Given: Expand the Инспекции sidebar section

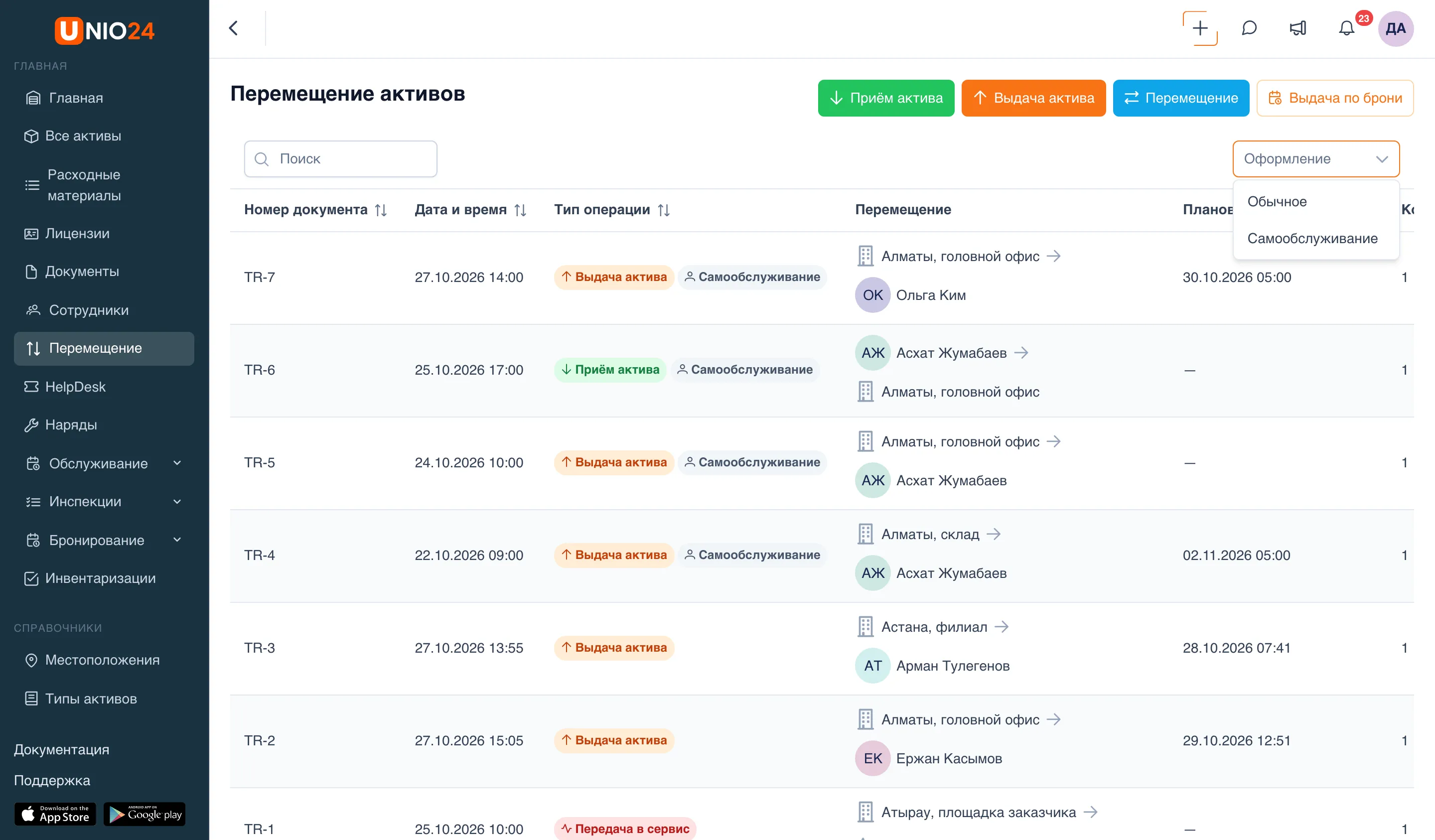Looking at the screenshot, I should pos(104,502).
